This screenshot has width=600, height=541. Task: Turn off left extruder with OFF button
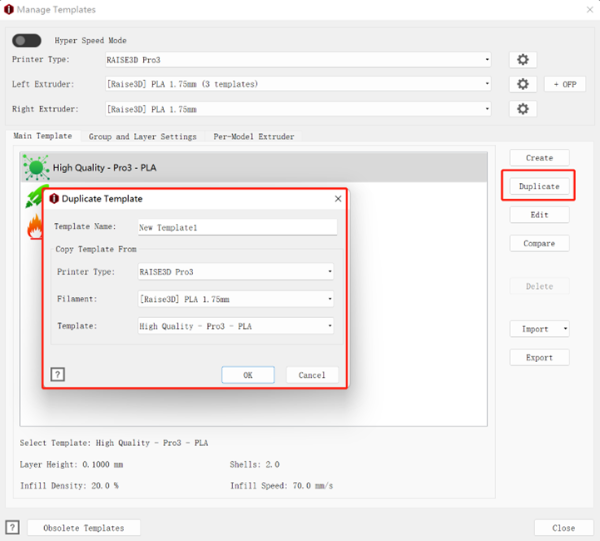pos(565,84)
